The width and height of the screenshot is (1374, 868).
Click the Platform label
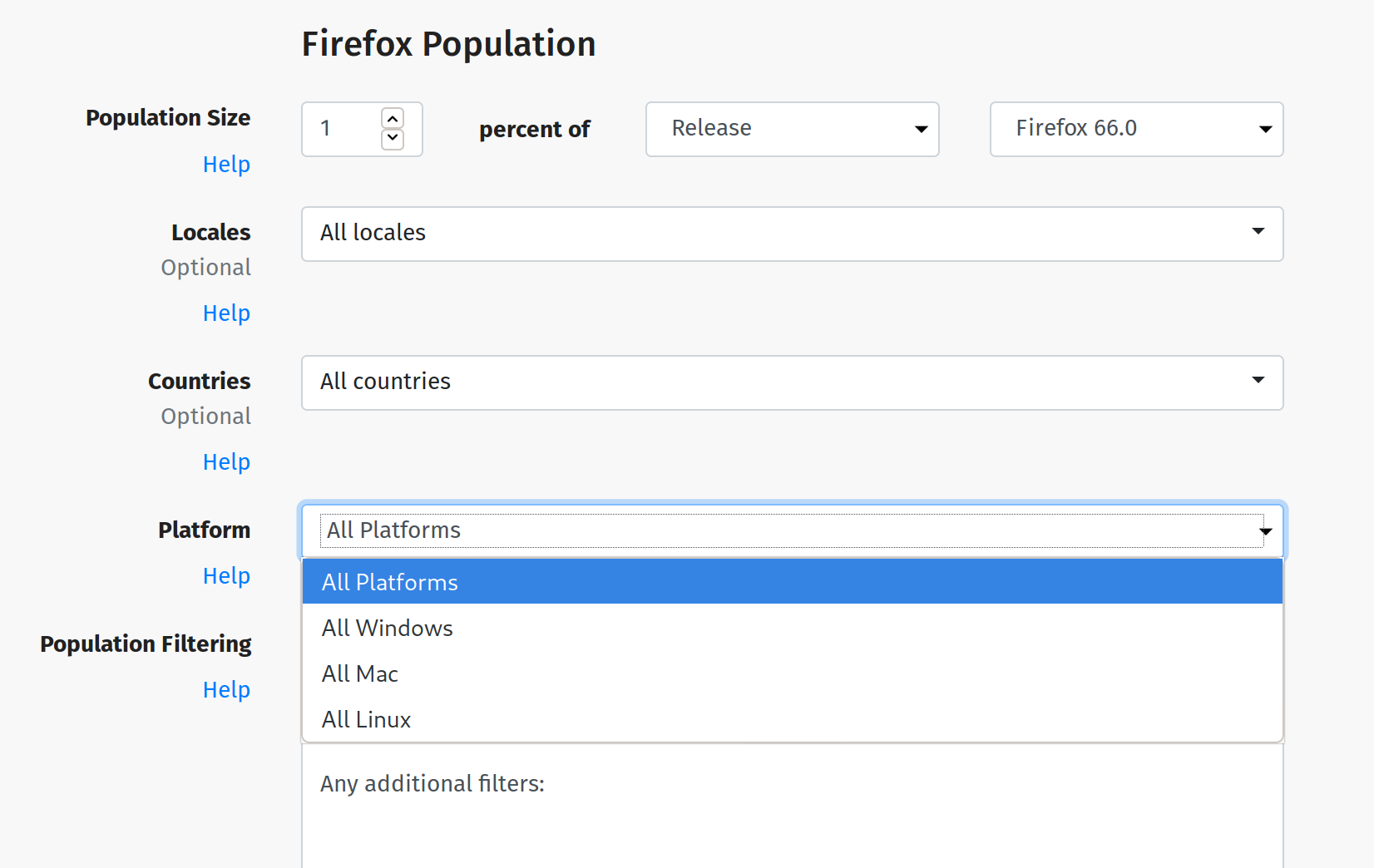click(x=205, y=530)
